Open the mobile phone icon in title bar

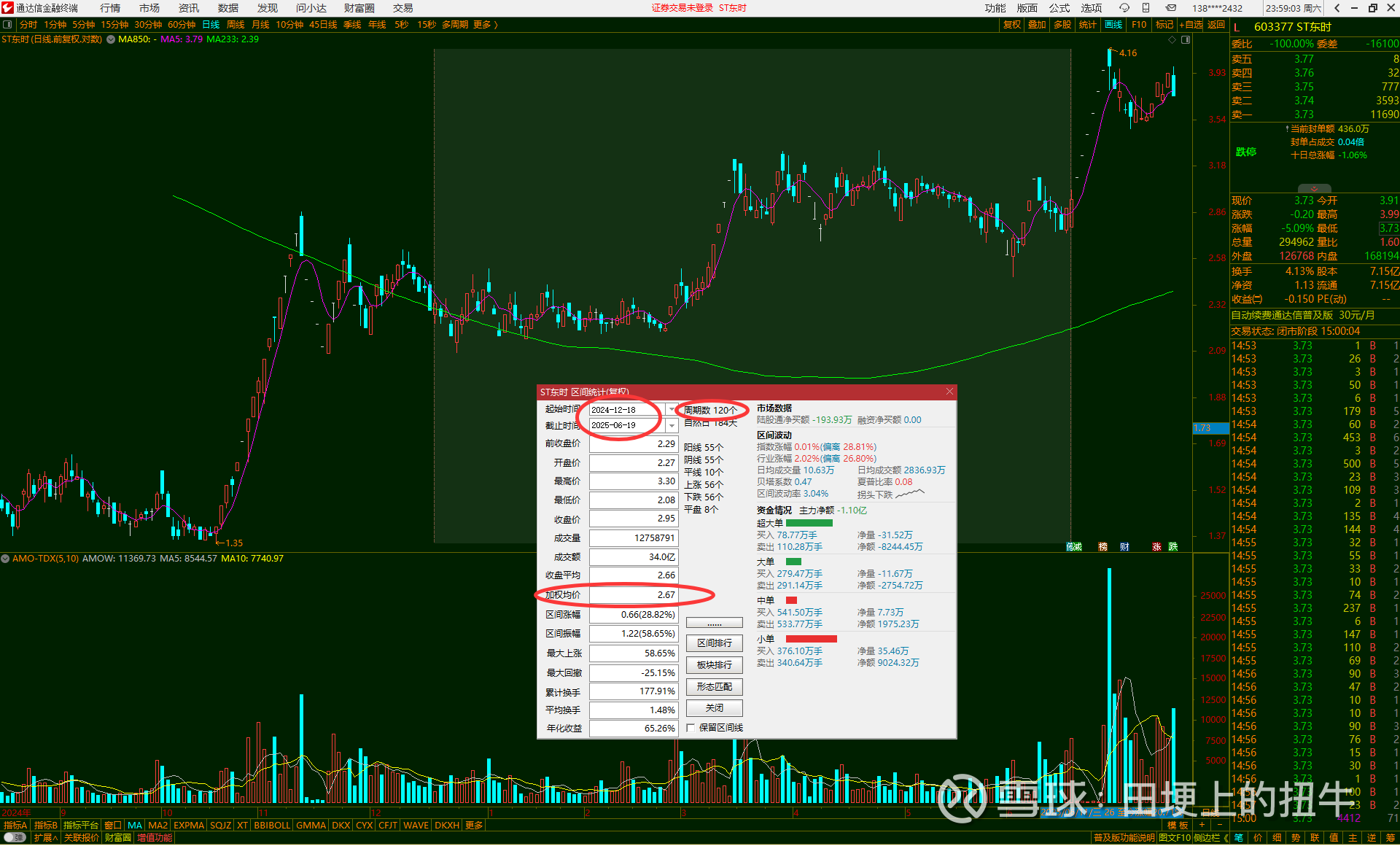pyautogui.click(x=1146, y=8)
